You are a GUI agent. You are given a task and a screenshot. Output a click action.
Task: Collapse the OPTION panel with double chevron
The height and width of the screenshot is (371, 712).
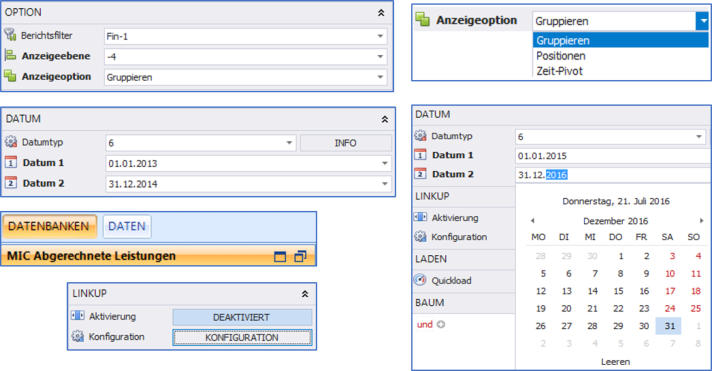click(381, 13)
